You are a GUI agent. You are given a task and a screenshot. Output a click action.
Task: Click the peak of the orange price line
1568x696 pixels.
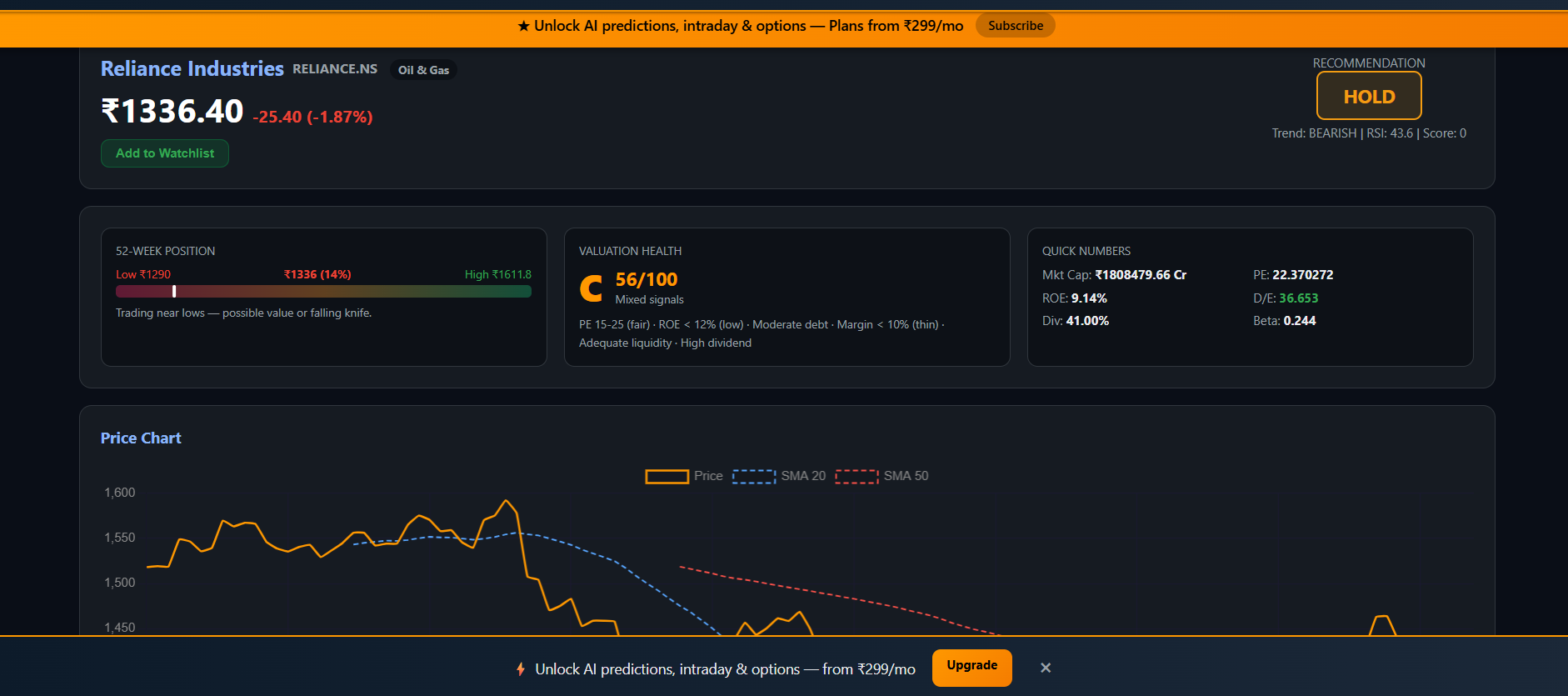click(506, 500)
